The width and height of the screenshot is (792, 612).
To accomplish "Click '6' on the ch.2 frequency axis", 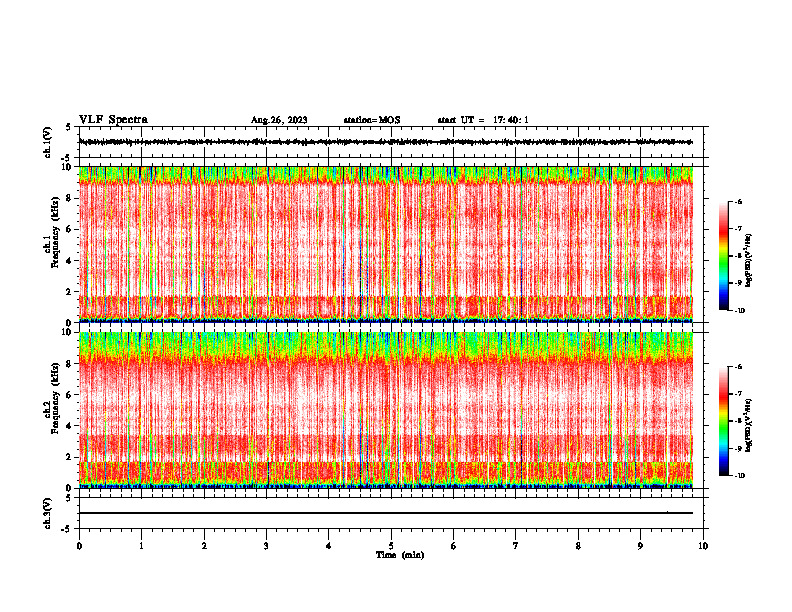I will [69, 395].
